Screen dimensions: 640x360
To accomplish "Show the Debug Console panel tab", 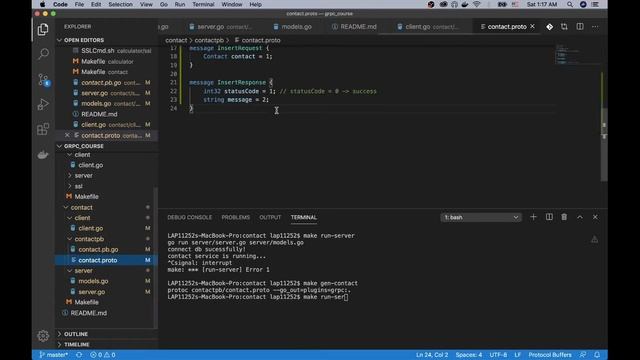I will tap(189, 218).
